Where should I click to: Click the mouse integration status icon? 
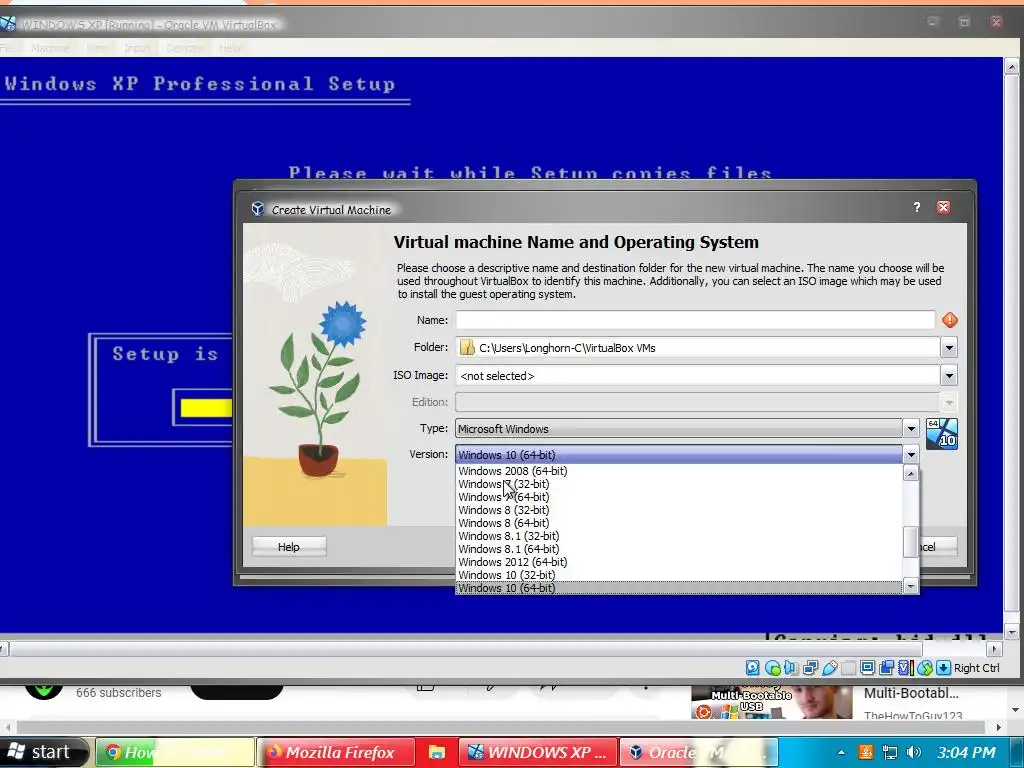[x=924, y=667]
